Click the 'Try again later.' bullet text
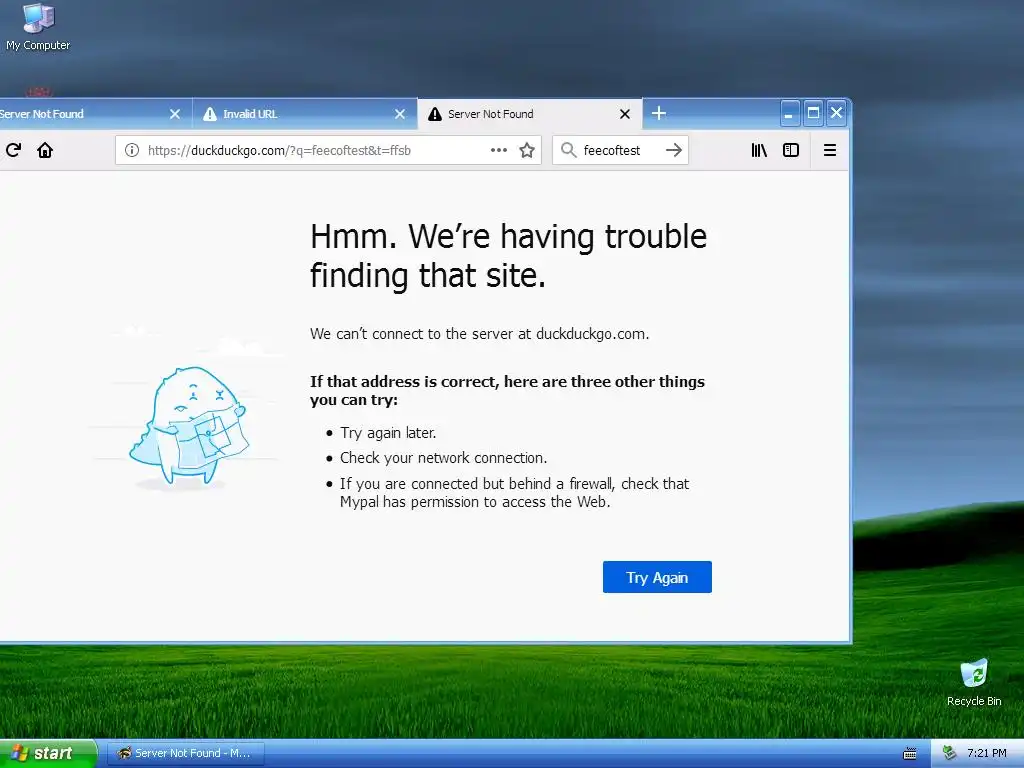This screenshot has width=1024, height=768. click(388, 433)
